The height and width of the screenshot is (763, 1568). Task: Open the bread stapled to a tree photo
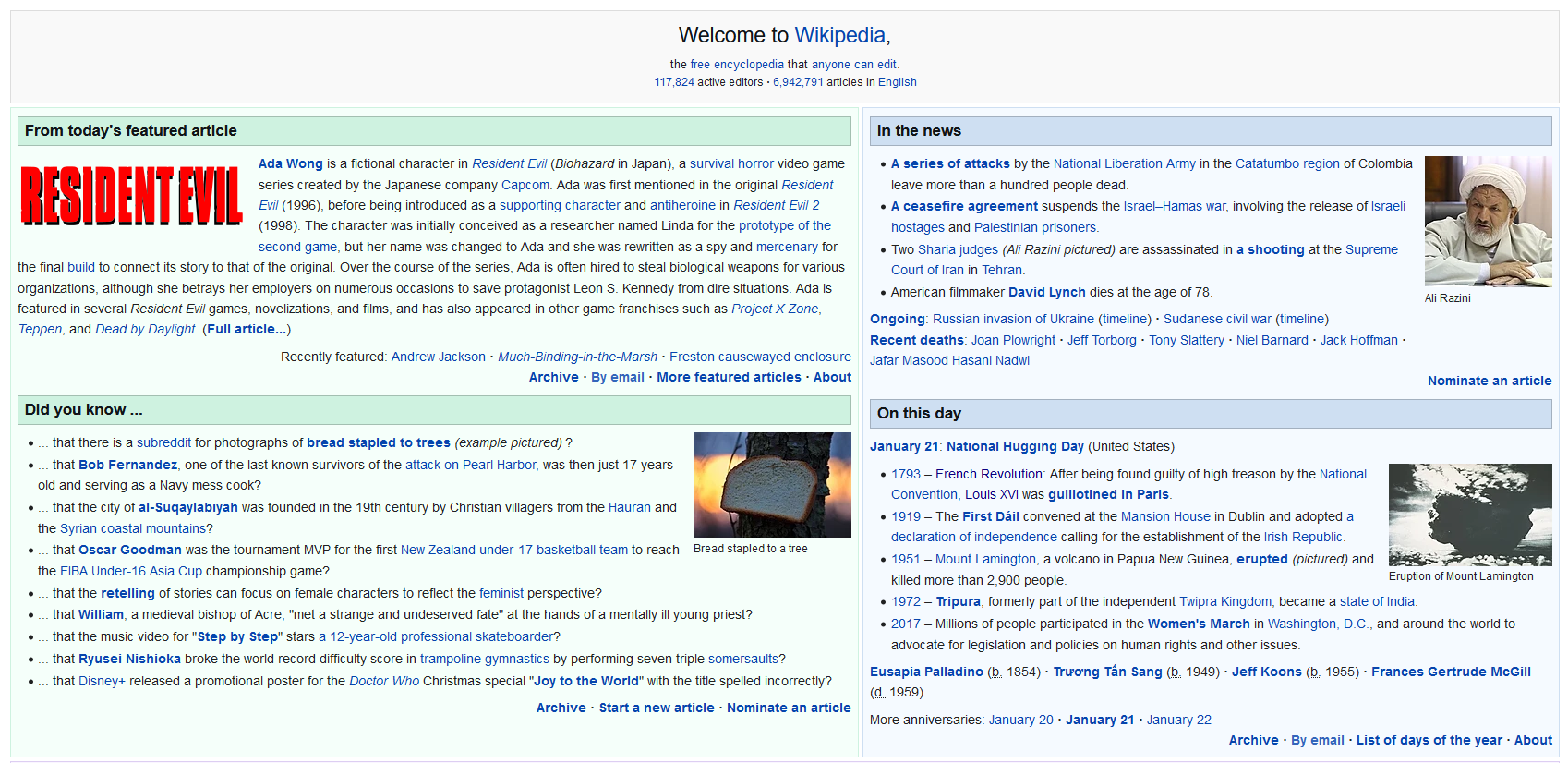tap(772, 485)
